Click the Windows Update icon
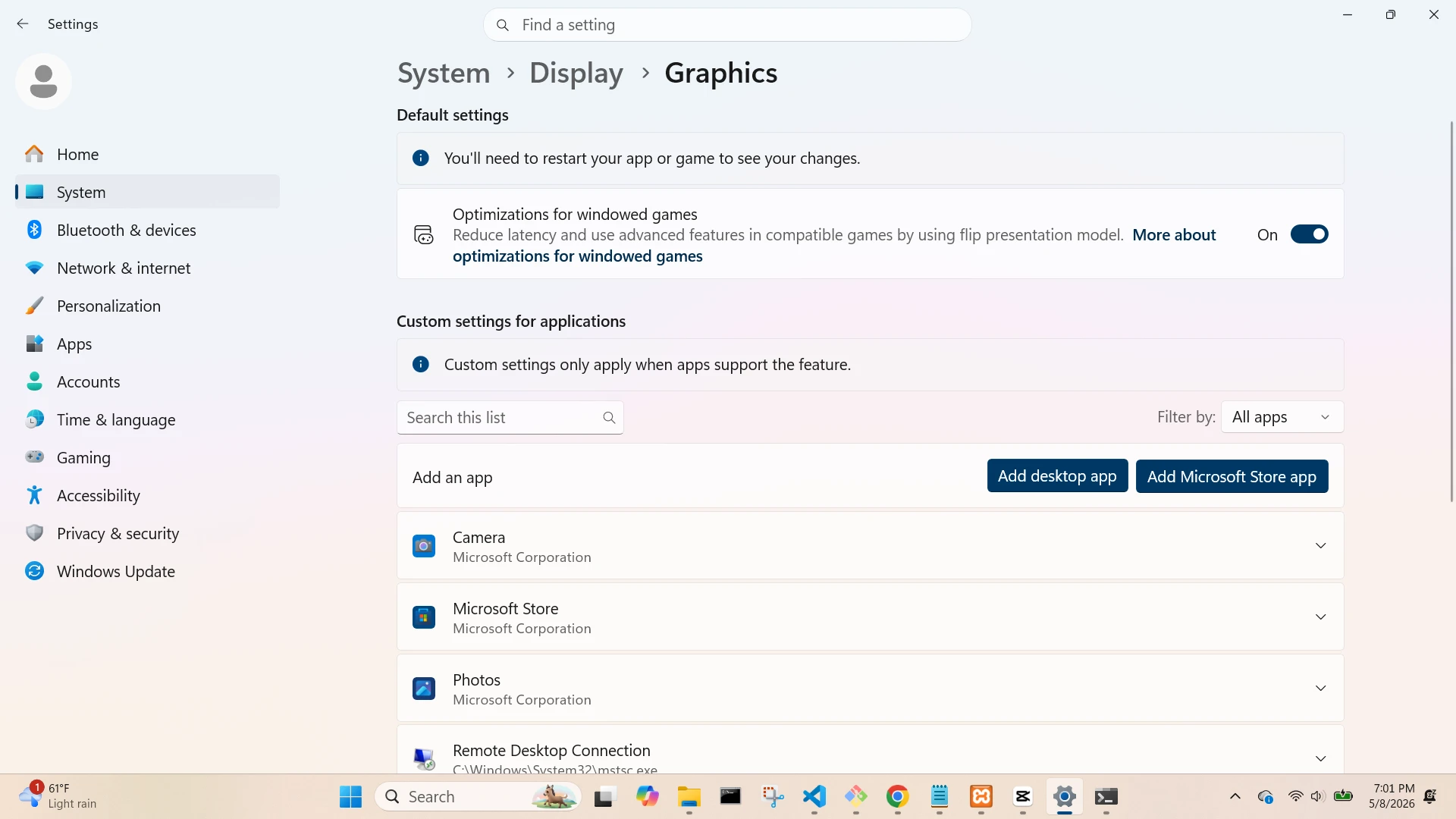Viewport: 1456px width, 819px height. tap(34, 571)
